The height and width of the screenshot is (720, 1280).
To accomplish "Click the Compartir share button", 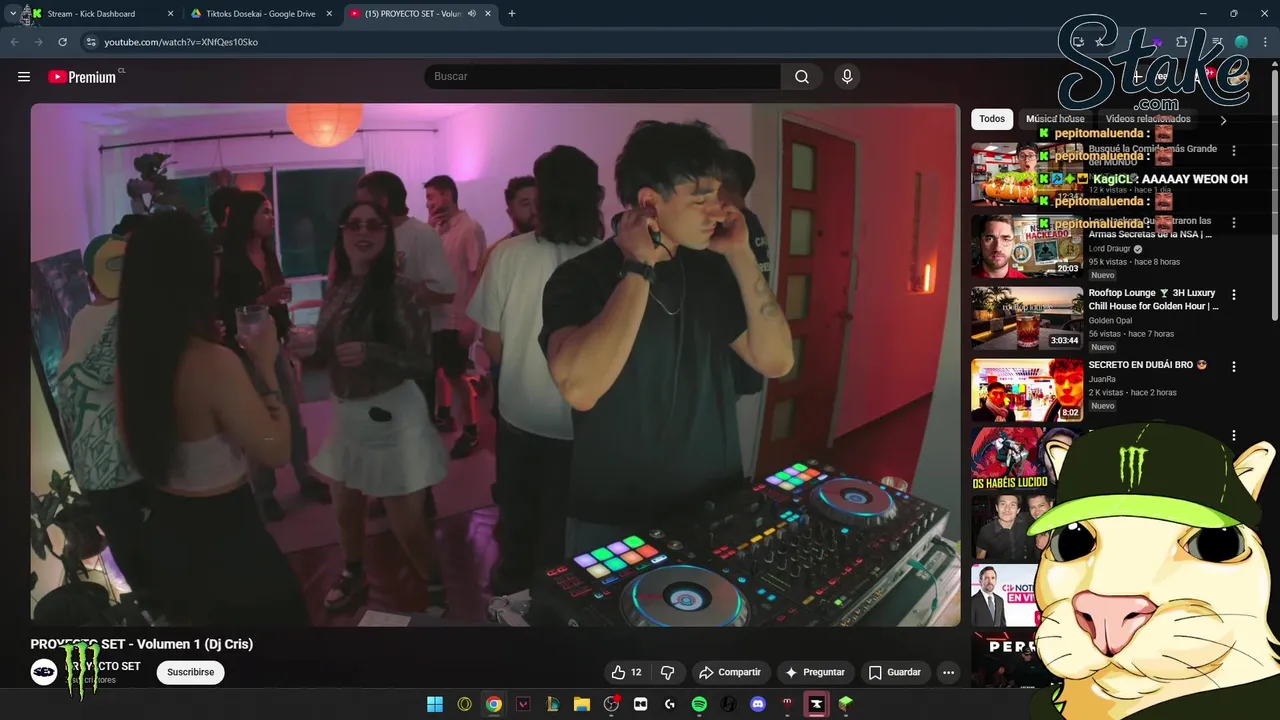I will 730,672.
